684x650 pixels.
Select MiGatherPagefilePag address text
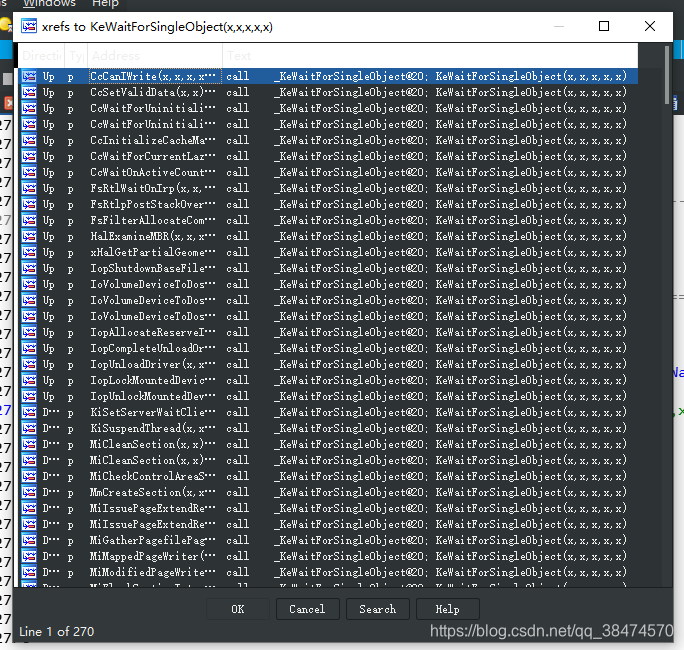tap(153, 540)
